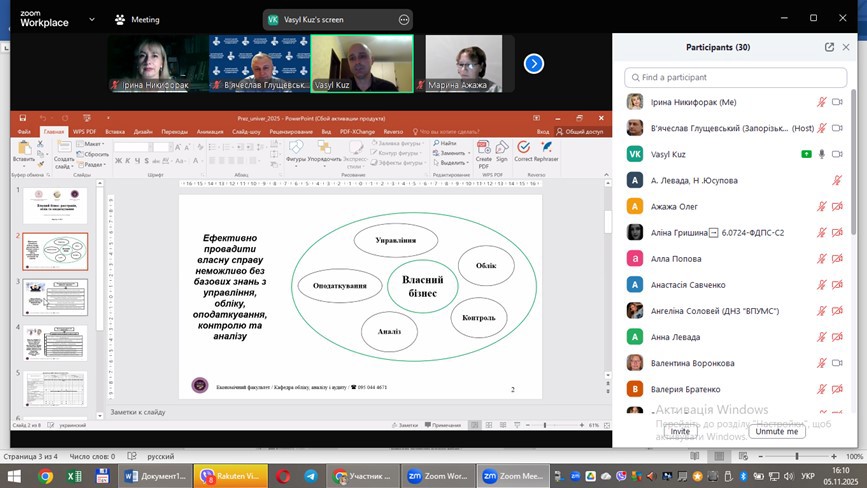Pop out the Participants panel
This screenshot has width=867, height=488.
[829, 47]
